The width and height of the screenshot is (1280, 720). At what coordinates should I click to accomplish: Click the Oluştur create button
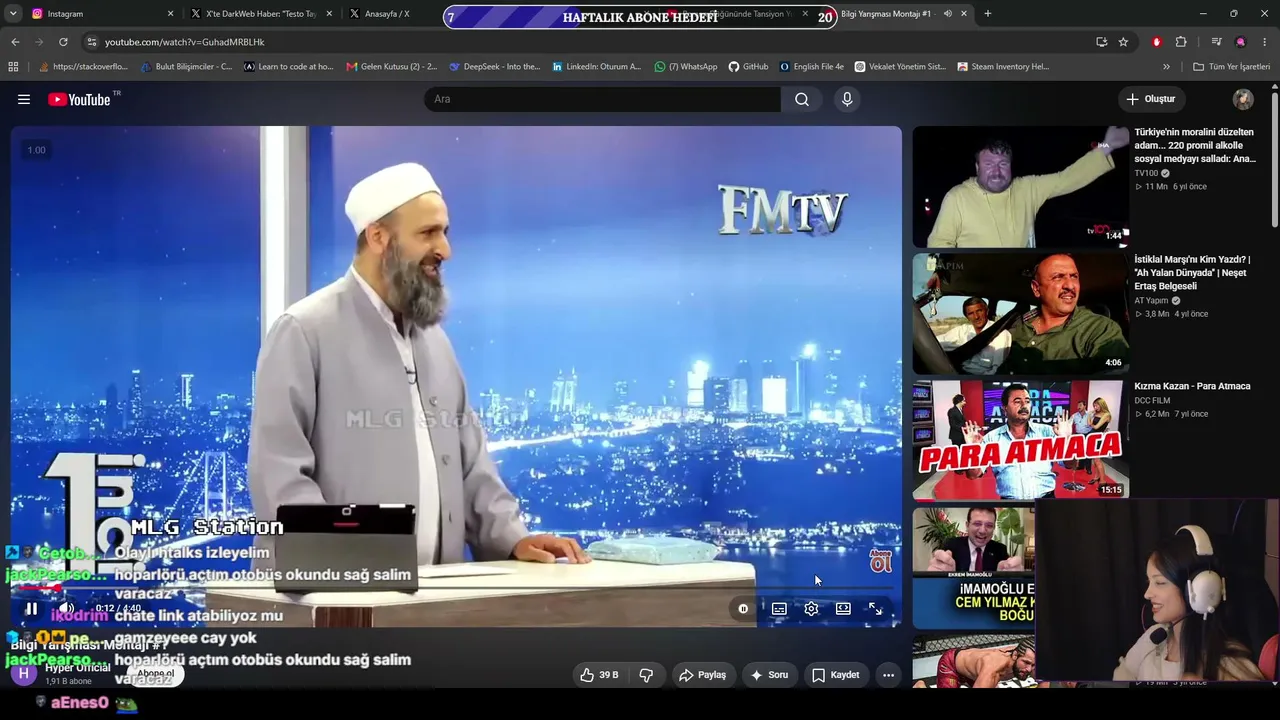(1150, 99)
